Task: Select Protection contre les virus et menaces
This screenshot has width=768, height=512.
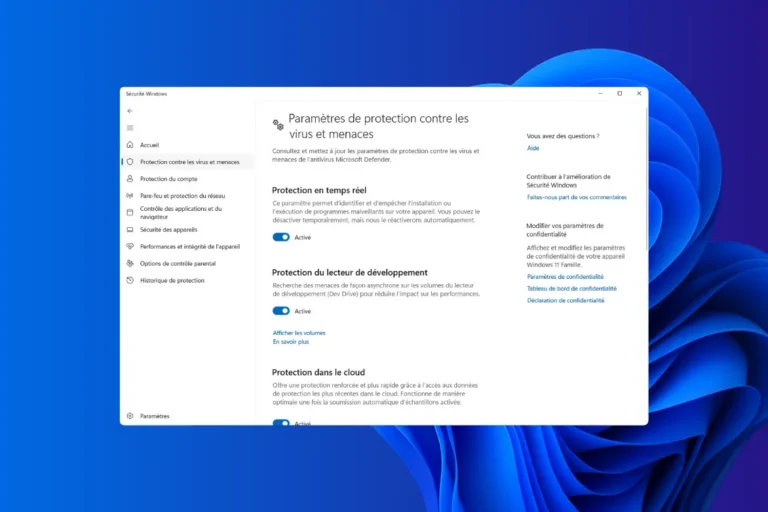Action: [190, 162]
